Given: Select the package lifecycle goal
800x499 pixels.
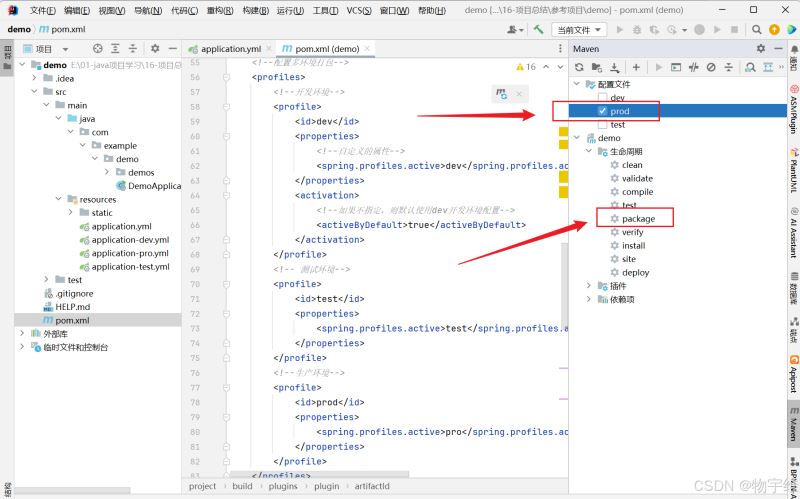Looking at the screenshot, I should coord(637,218).
